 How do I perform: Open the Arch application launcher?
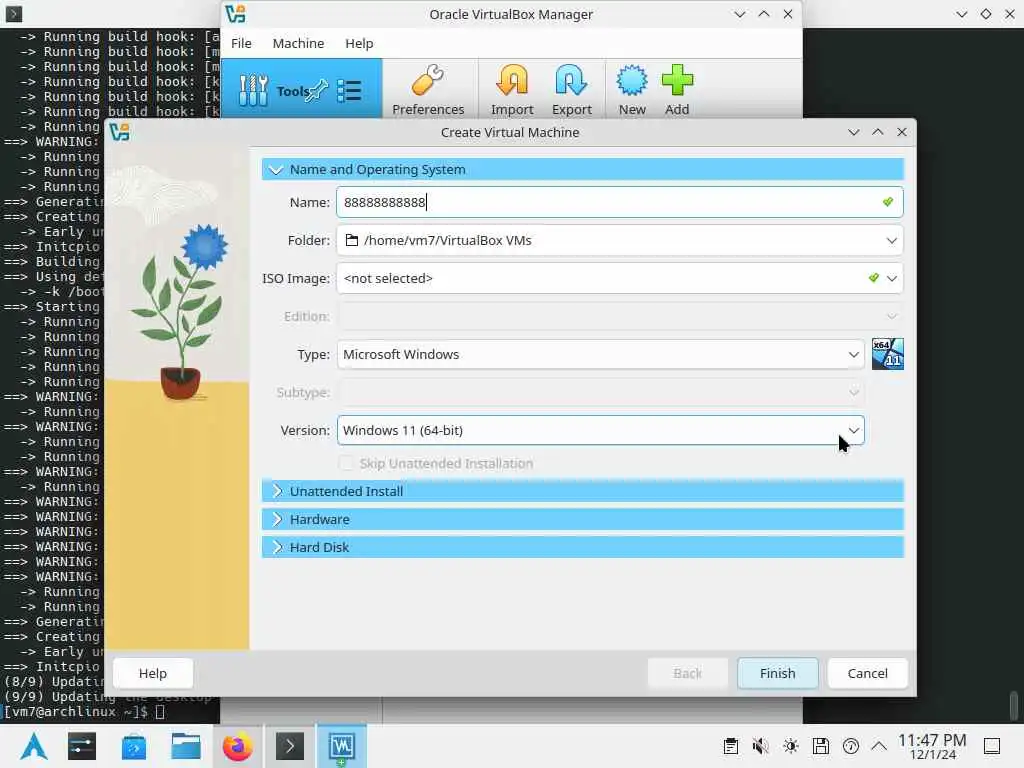point(33,746)
